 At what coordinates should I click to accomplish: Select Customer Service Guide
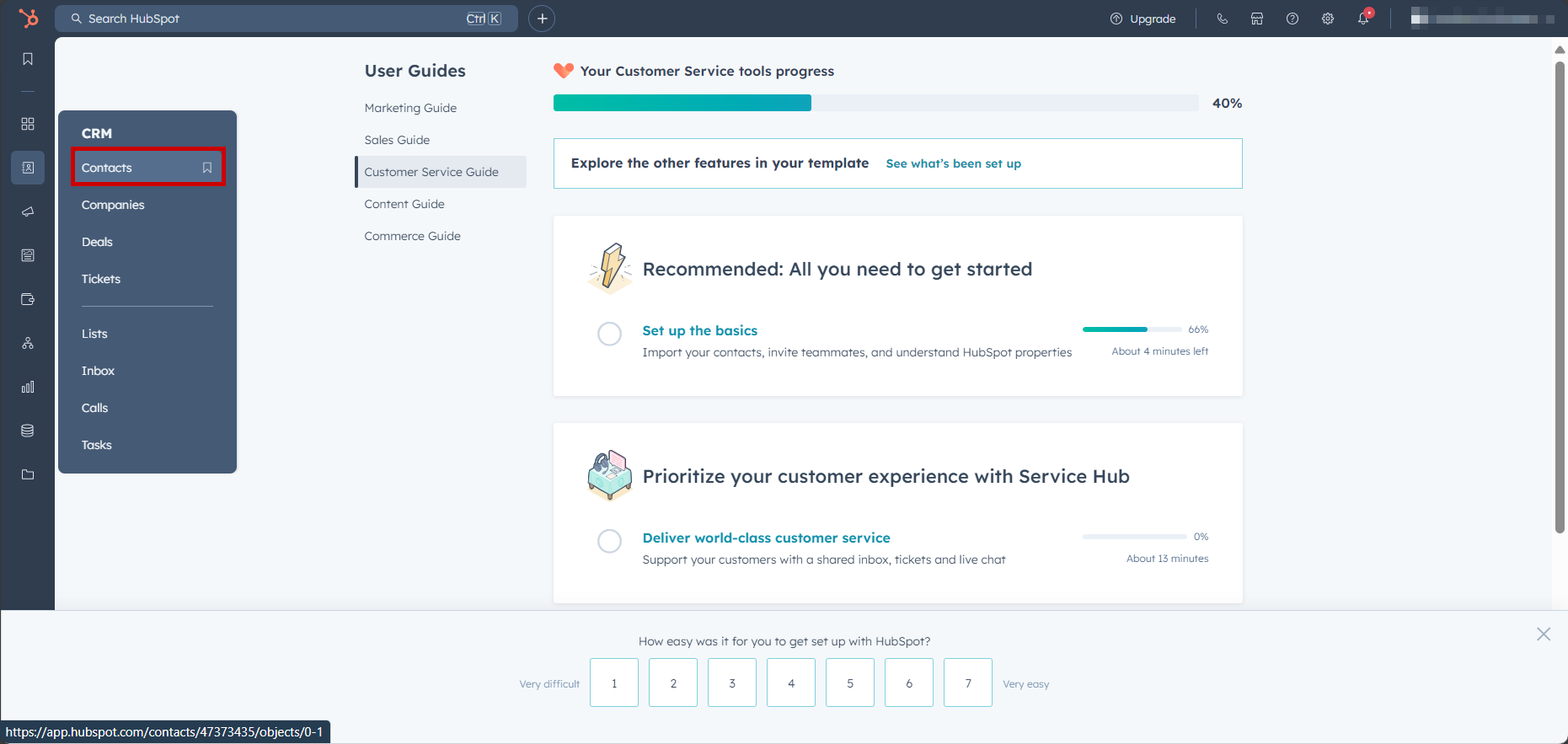click(441, 172)
